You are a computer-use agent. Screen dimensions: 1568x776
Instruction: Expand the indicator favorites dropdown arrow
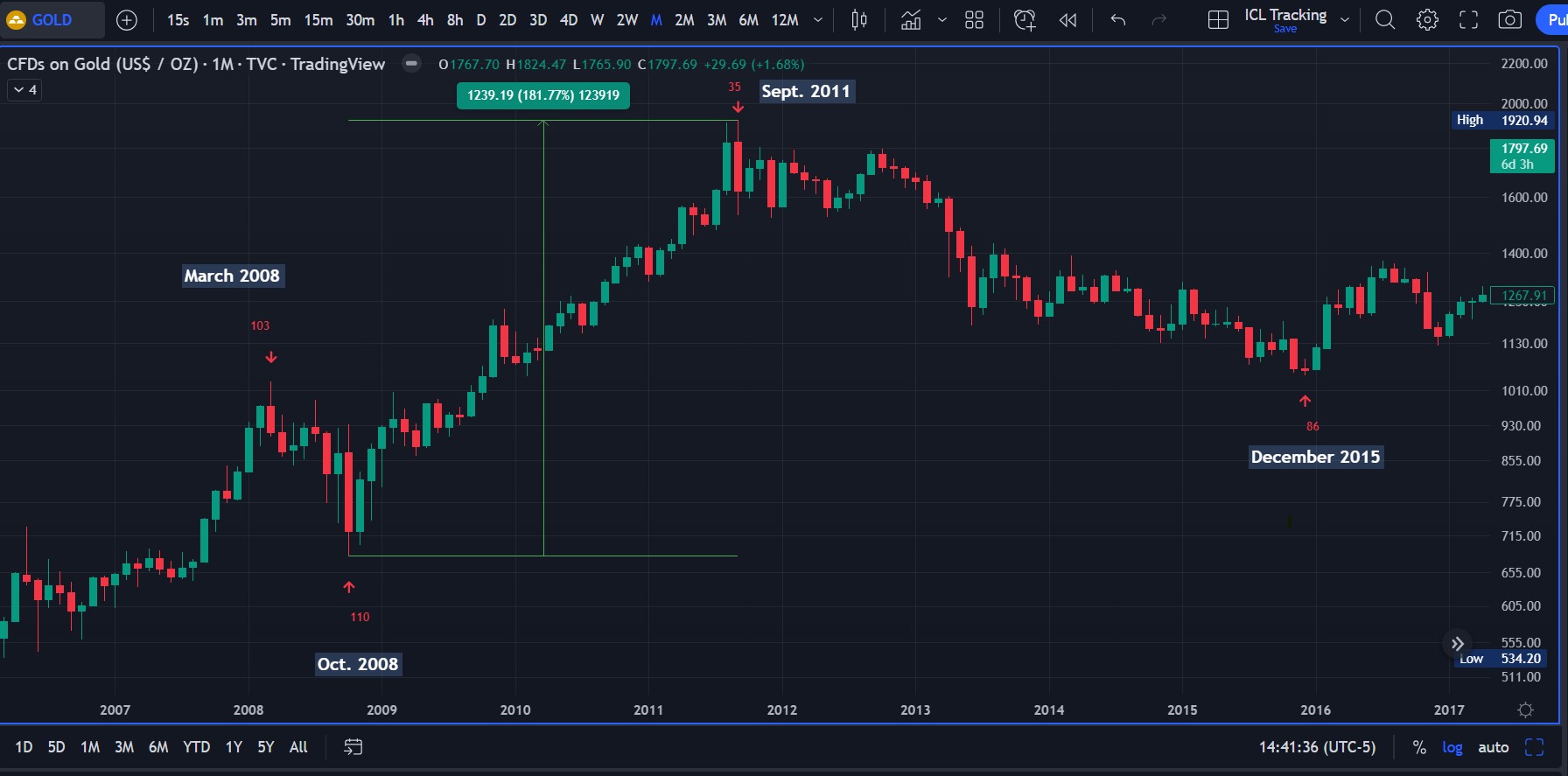pyautogui.click(x=942, y=20)
